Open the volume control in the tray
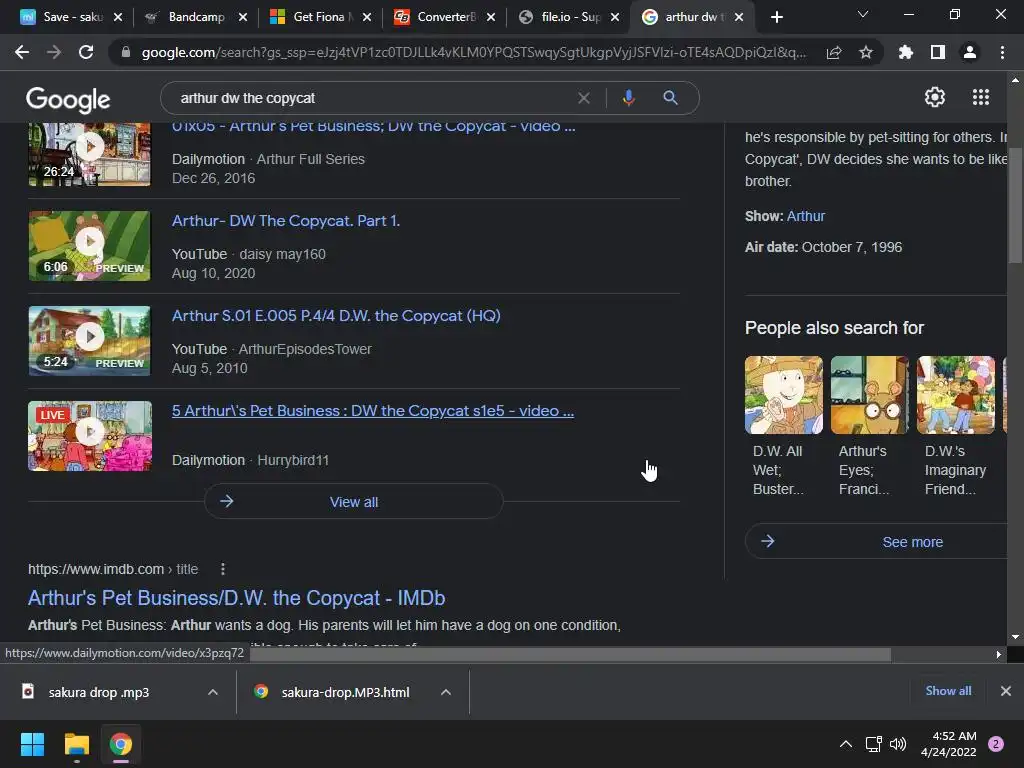 tap(898, 744)
